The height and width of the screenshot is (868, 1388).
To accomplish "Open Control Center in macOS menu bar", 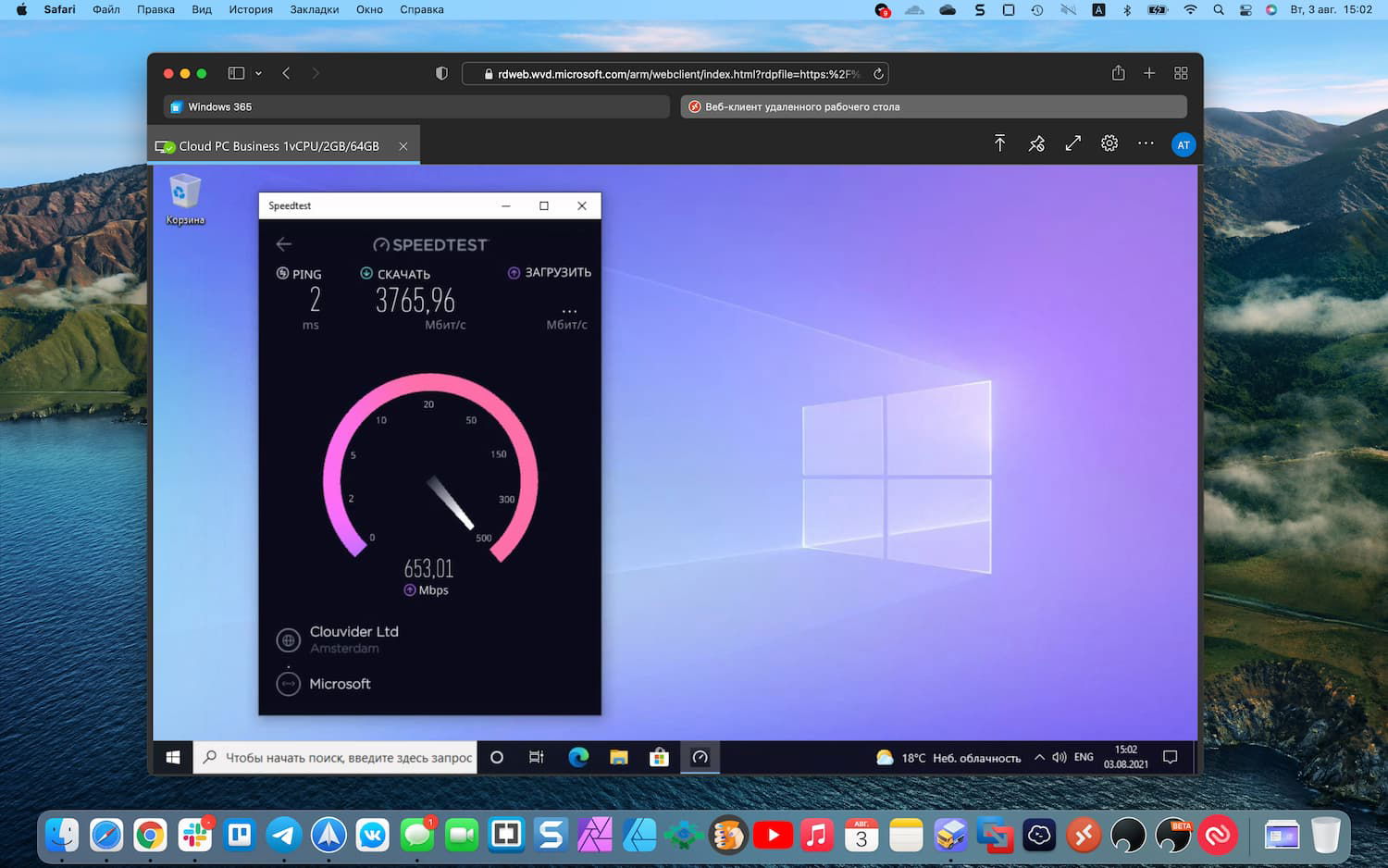I will pyautogui.click(x=1245, y=9).
